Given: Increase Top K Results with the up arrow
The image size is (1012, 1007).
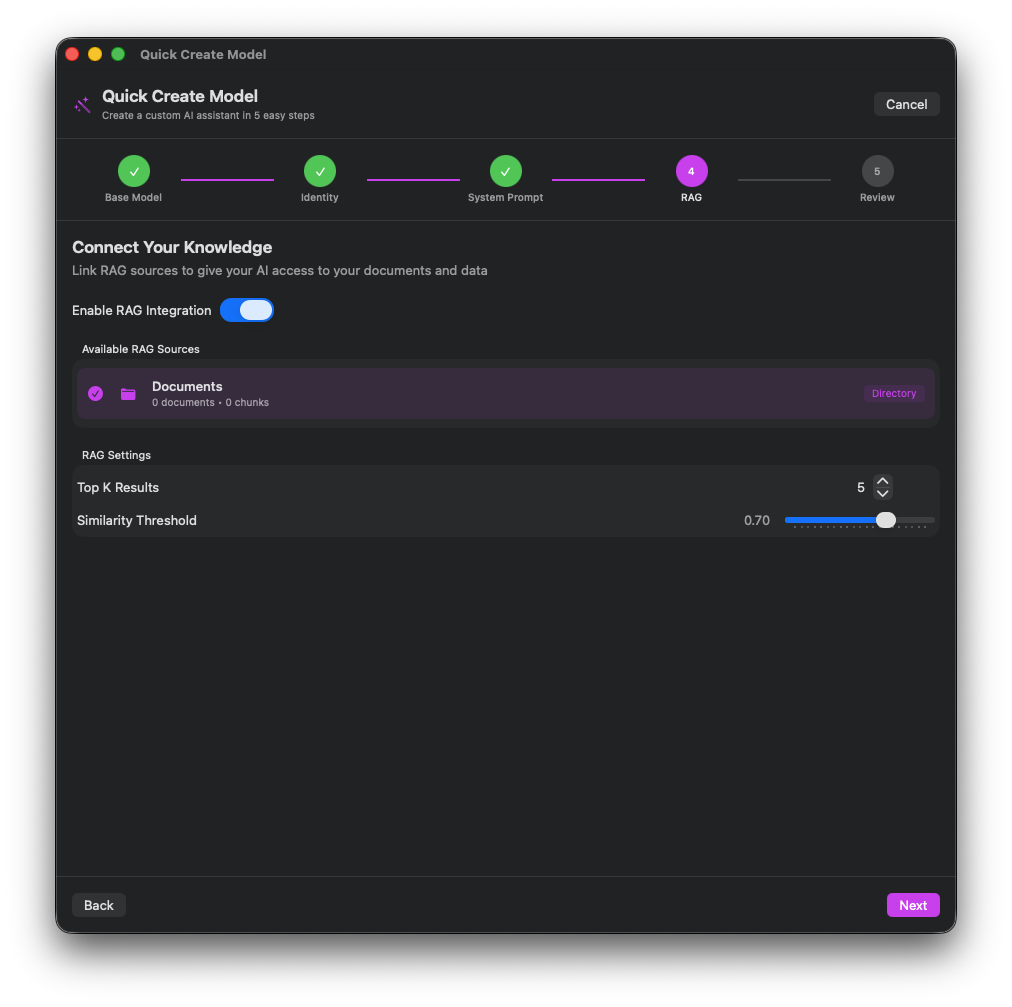Looking at the screenshot, I should tap(882, 481).
